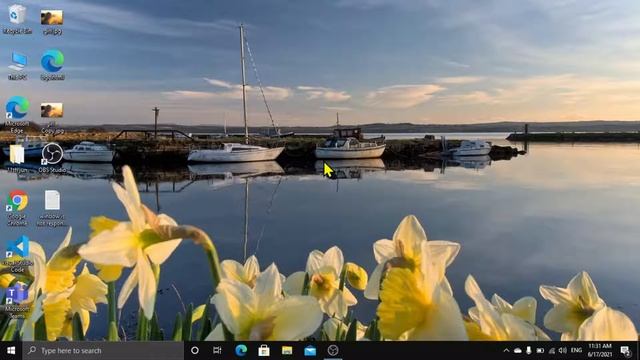Switch to OBS Studio on the taskbar

pyautogui.click(x=333, y=351)
